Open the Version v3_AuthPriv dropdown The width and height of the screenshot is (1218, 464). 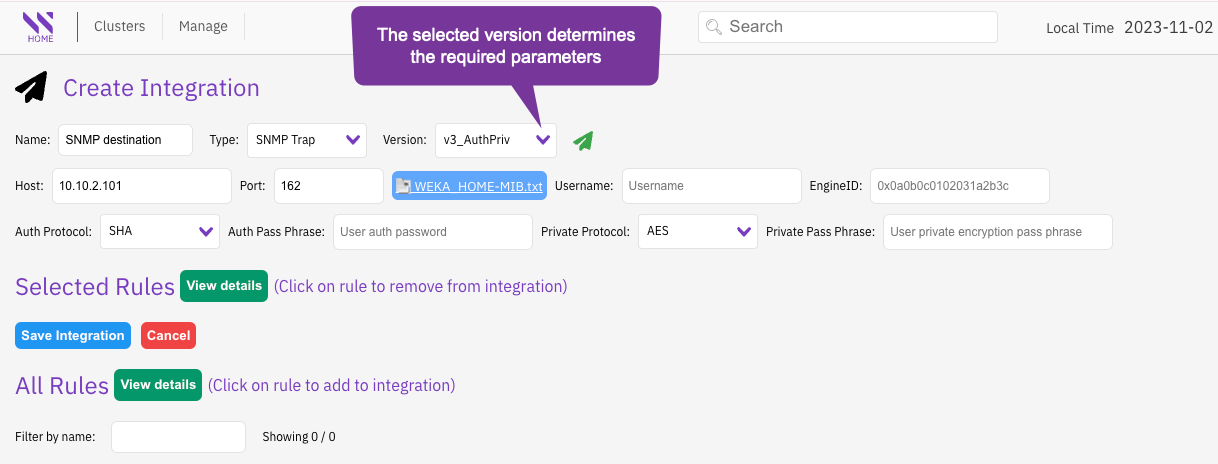pos(496,140)
